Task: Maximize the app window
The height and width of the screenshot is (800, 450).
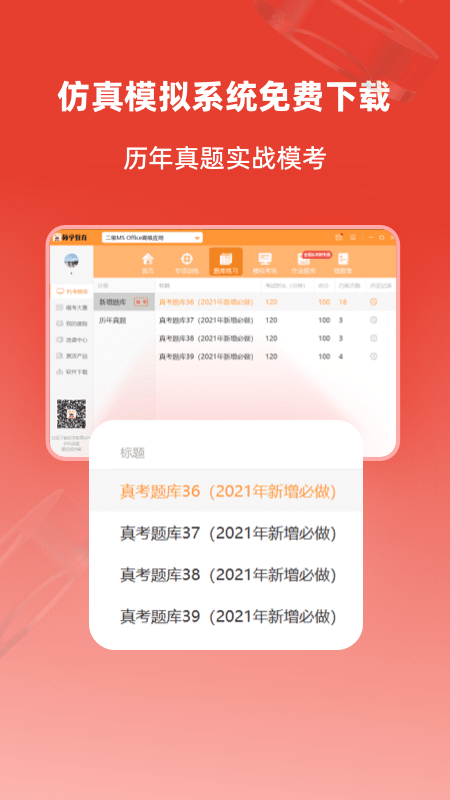Action: (381, 238)
